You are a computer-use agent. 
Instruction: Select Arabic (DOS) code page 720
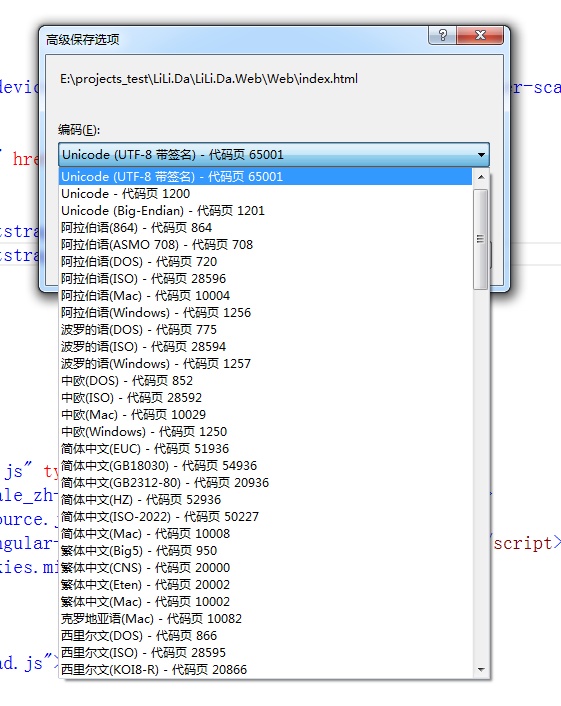266,262
